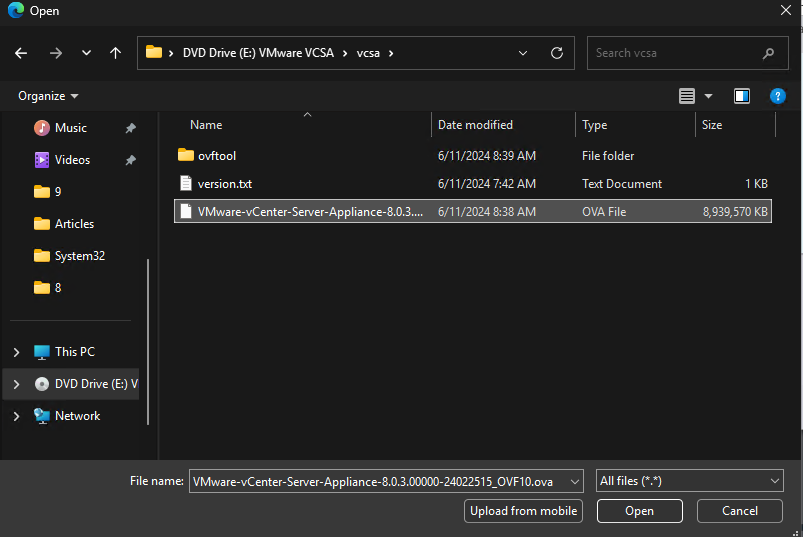
Task: Refresh the vcsa folder view
Action: (x=558, y=53)
